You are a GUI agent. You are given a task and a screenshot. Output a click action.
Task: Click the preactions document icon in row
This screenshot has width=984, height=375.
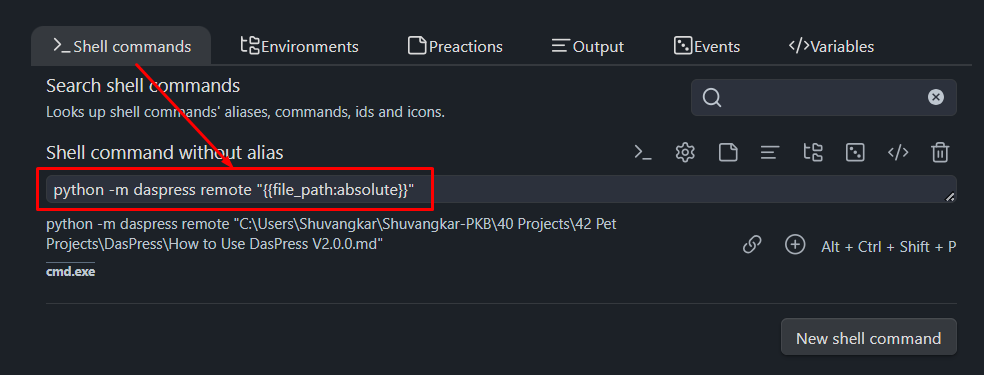tap(728, 152)
